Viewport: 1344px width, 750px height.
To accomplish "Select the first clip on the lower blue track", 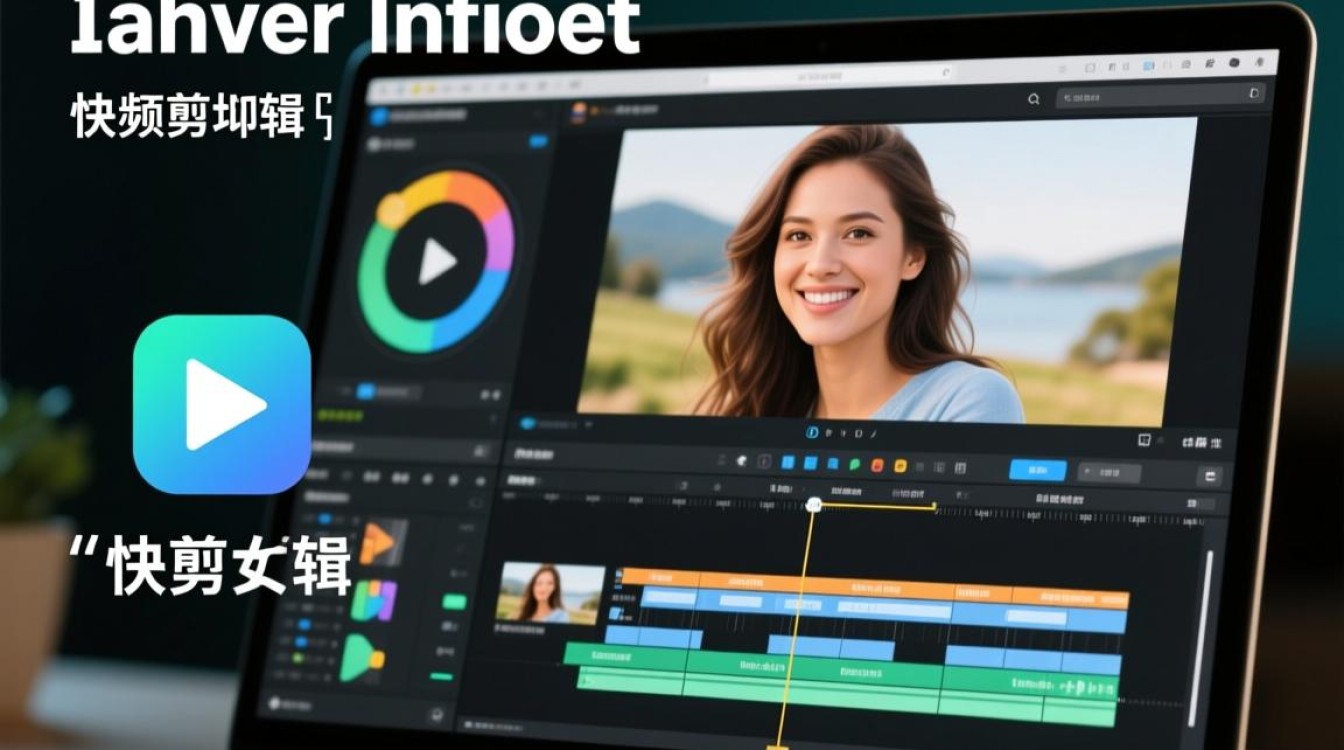I will 653,636.
